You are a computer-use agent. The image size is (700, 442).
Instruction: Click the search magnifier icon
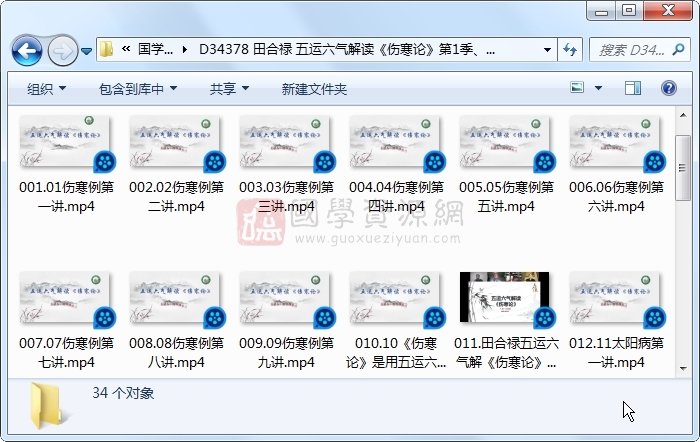coord(678,49)
